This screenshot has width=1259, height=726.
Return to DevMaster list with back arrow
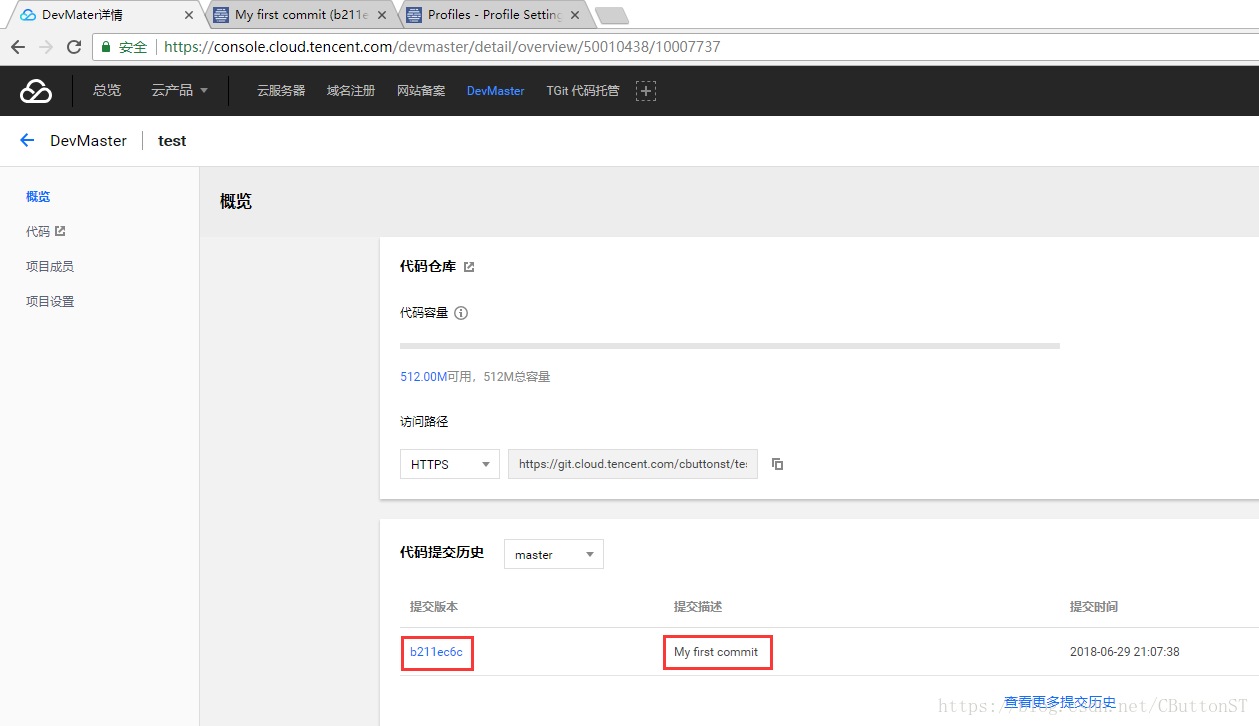[27, 141]
